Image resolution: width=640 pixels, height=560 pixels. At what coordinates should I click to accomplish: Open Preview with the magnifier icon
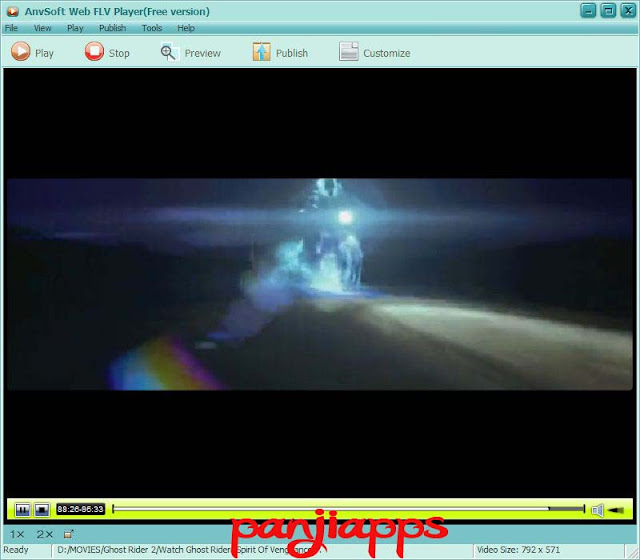(x=190, y=53)
